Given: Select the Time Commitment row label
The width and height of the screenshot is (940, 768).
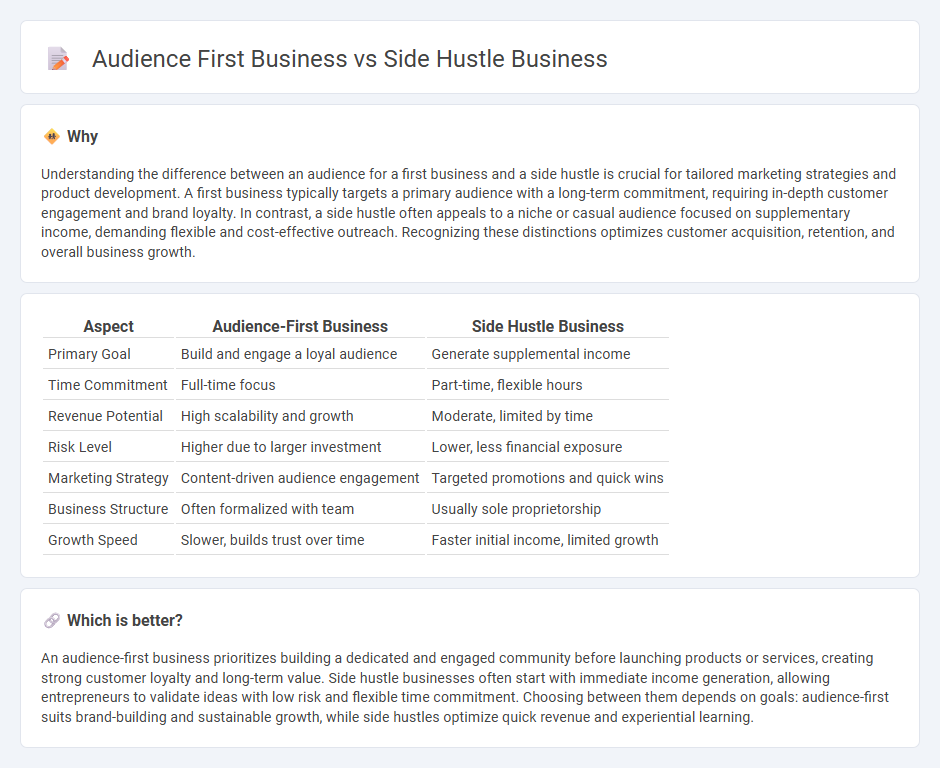Looking at the screenshot, I should 109,385.
